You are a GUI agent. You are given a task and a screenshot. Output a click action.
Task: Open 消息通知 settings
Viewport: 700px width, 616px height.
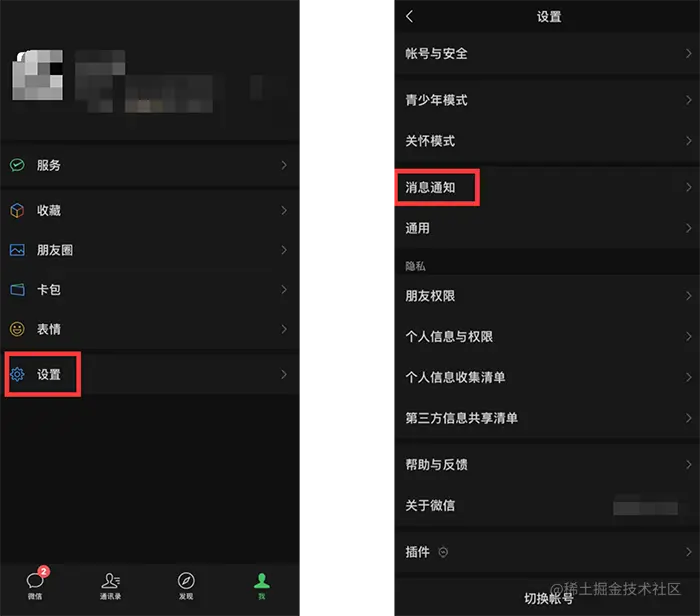click(547, 187)
